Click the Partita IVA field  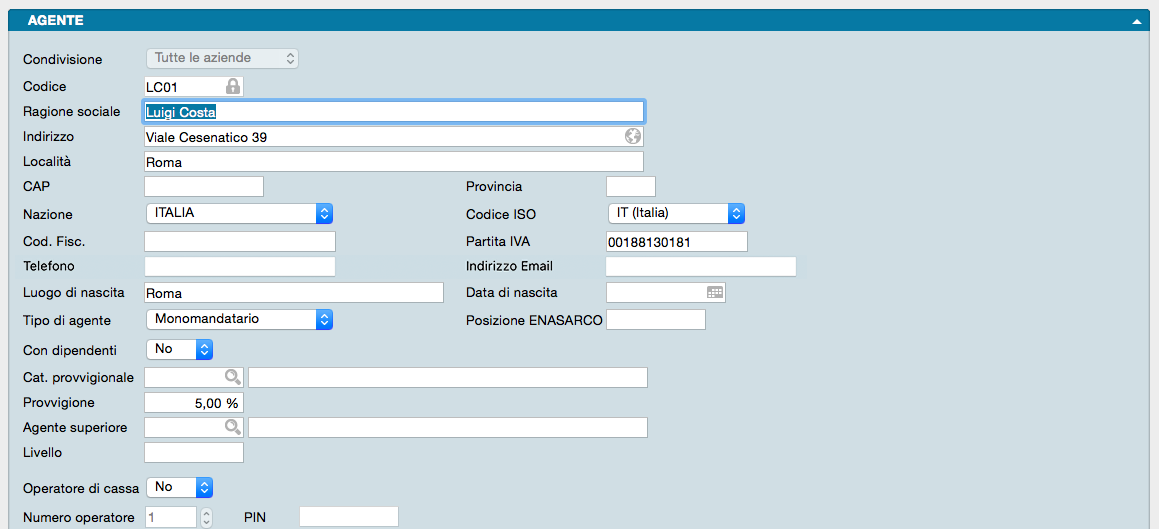click(677, 241)
